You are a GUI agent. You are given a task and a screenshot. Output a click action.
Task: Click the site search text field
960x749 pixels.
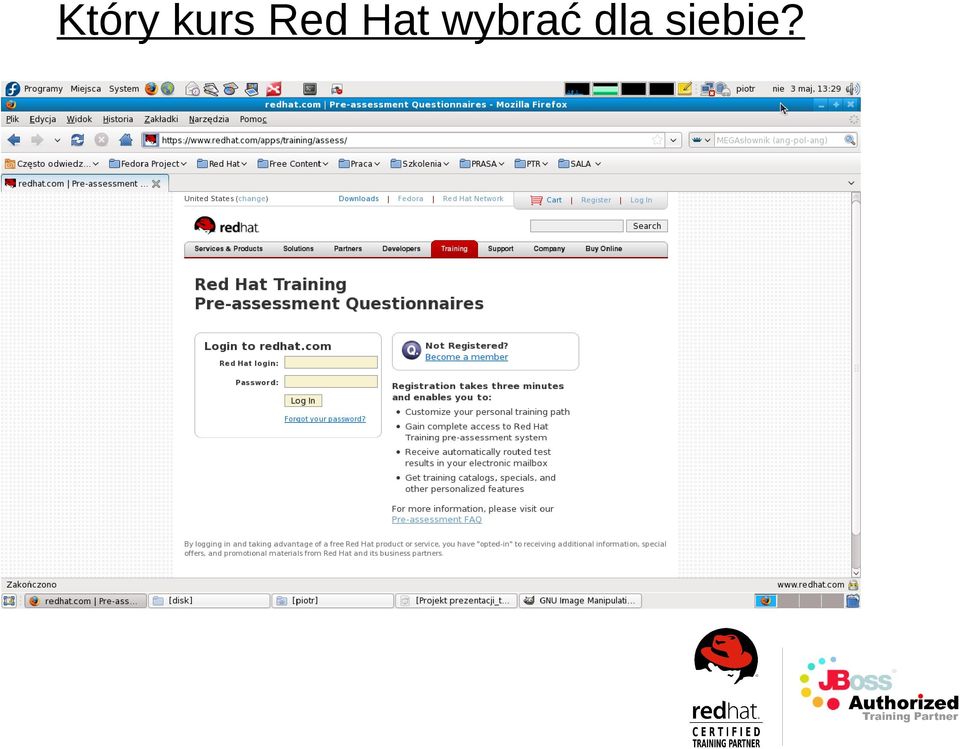(577, 226)
